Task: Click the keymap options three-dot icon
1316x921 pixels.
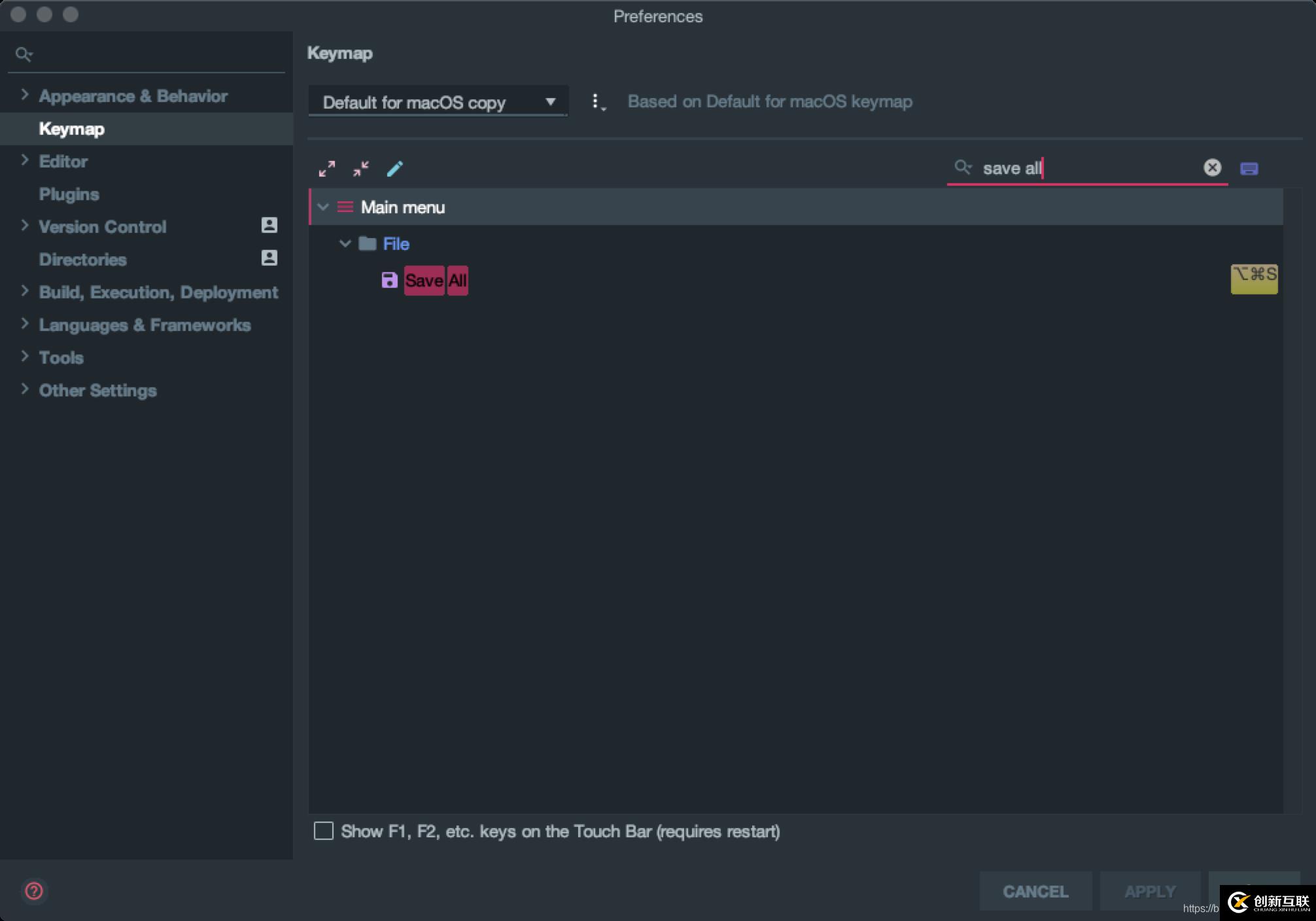Action: 596,100
